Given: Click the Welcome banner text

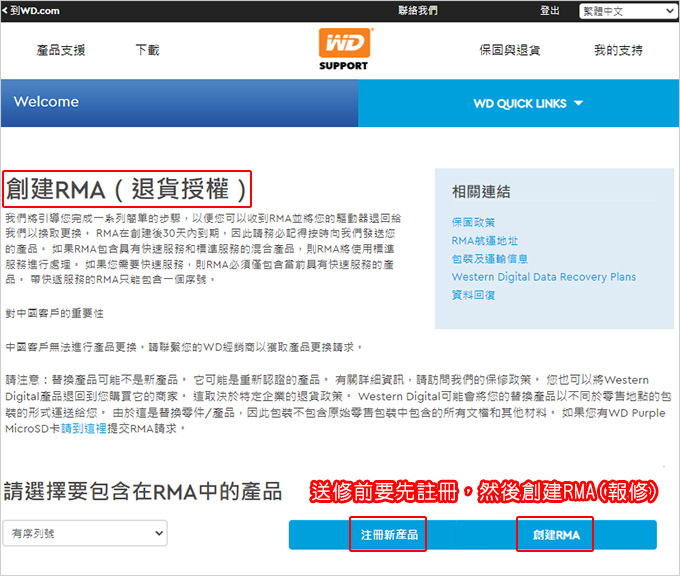Looking at the screenshot, I should [46, 101].
